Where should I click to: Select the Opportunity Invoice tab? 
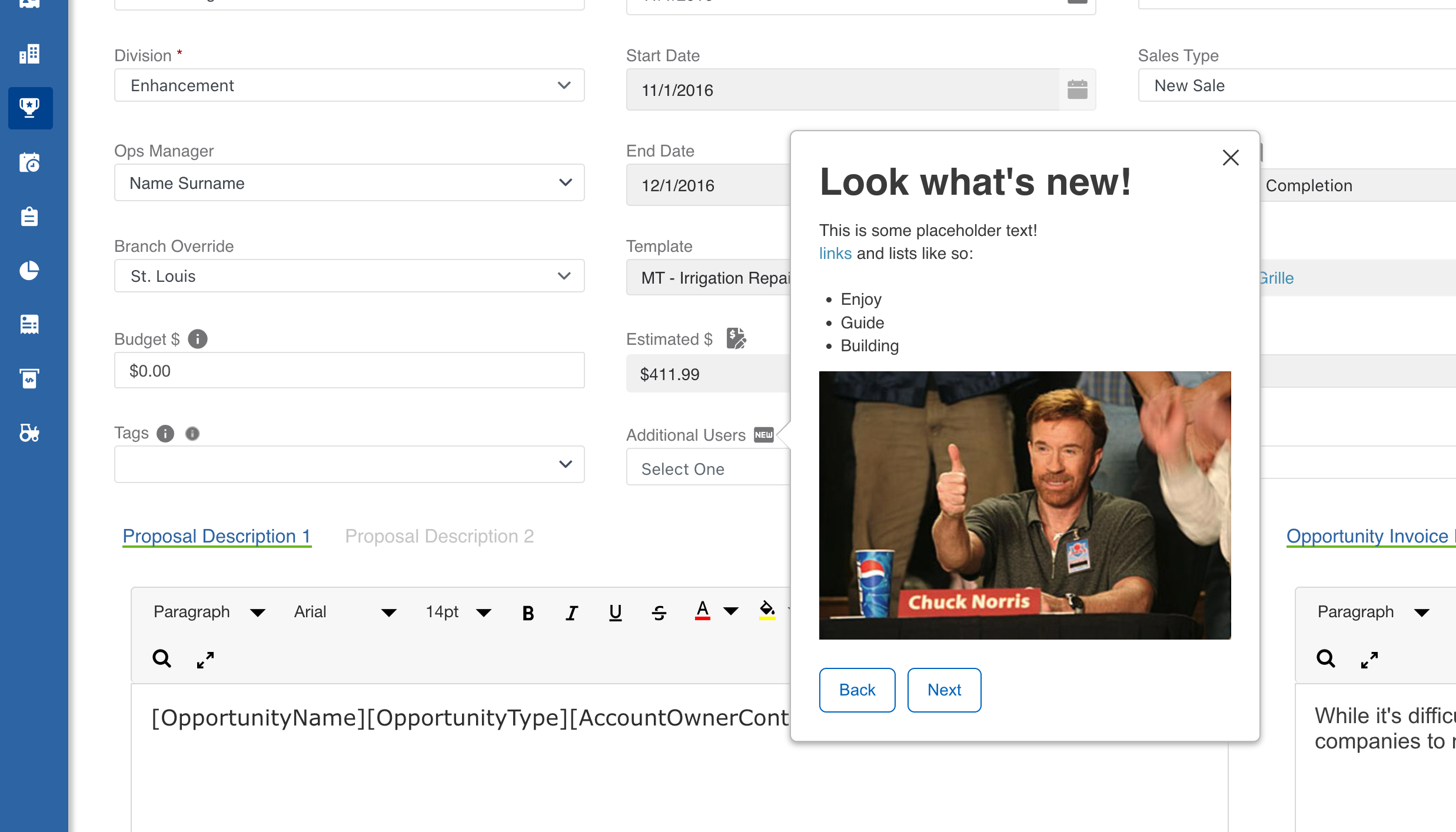[1370, 536]
